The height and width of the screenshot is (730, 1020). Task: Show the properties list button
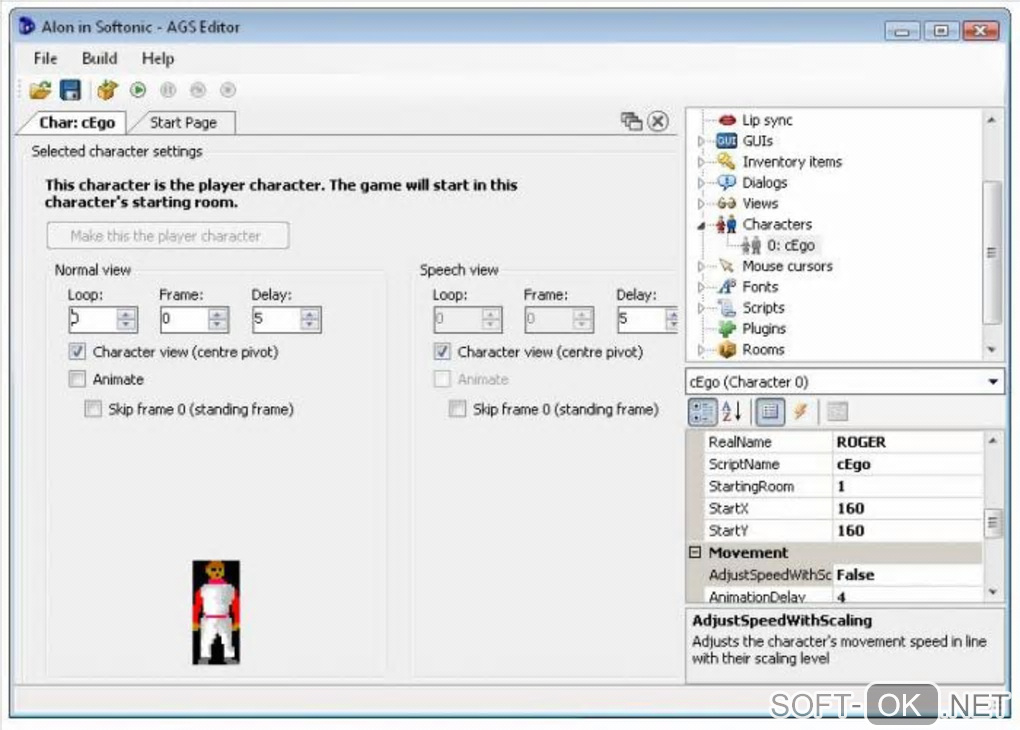pyautogui.click(x=770, y=411)
